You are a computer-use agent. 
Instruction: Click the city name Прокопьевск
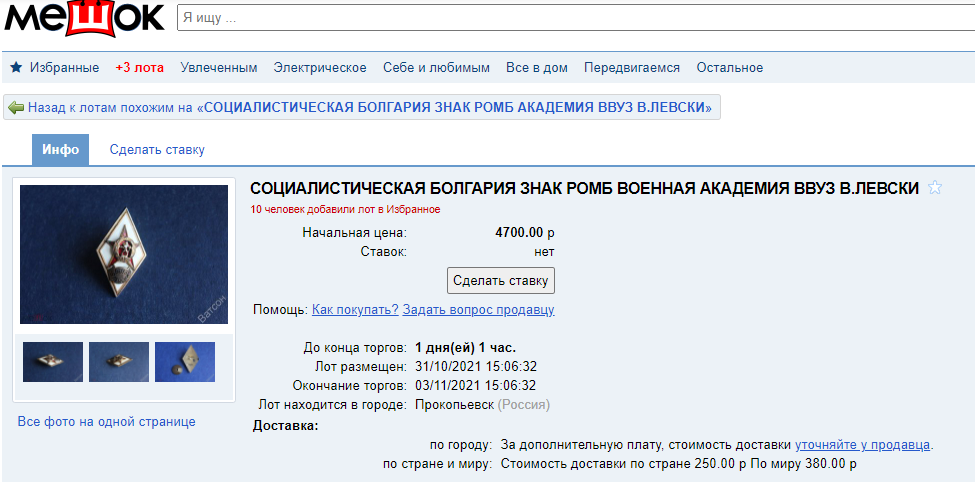click(455, 405)
